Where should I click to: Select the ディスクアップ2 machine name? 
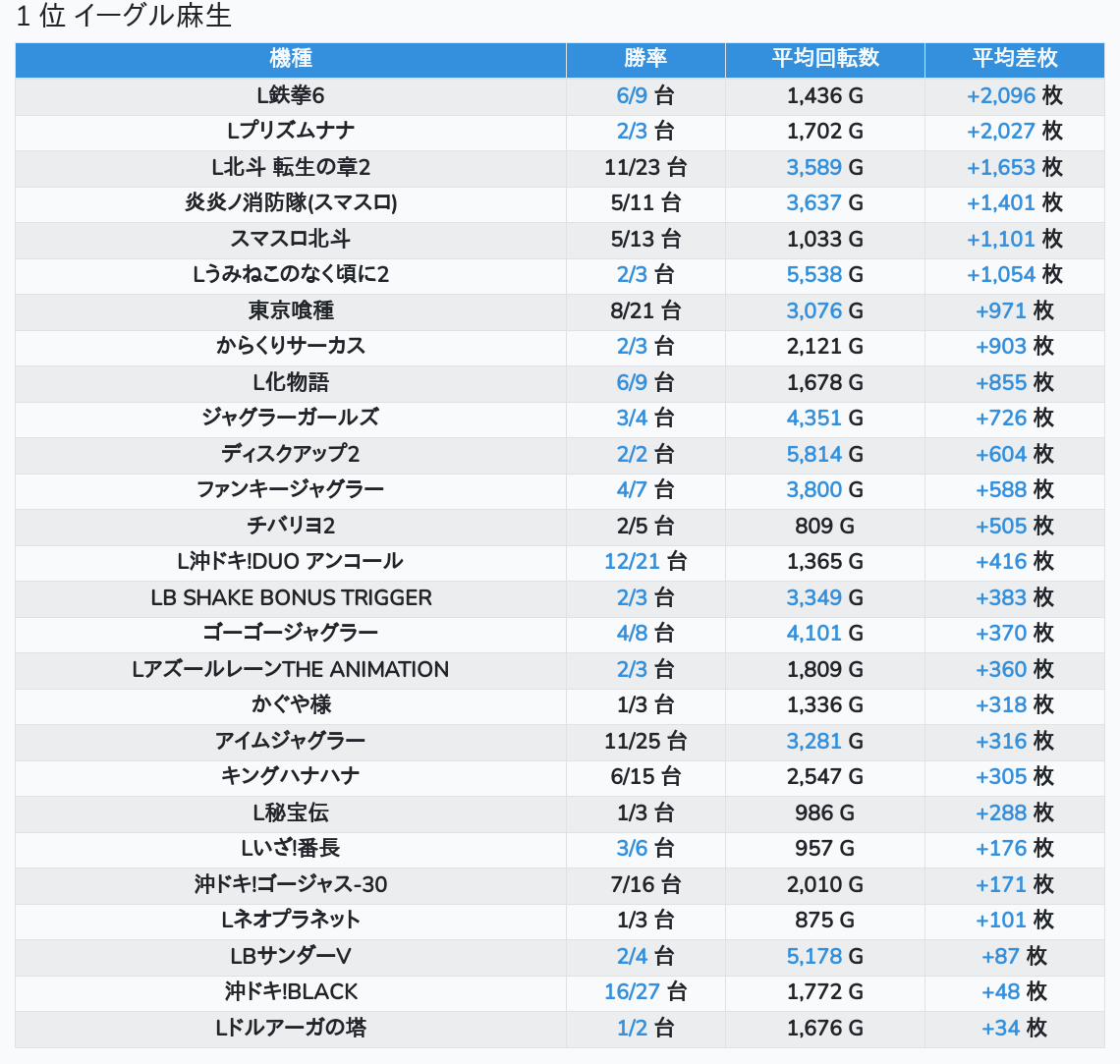(x=291, y=454)
